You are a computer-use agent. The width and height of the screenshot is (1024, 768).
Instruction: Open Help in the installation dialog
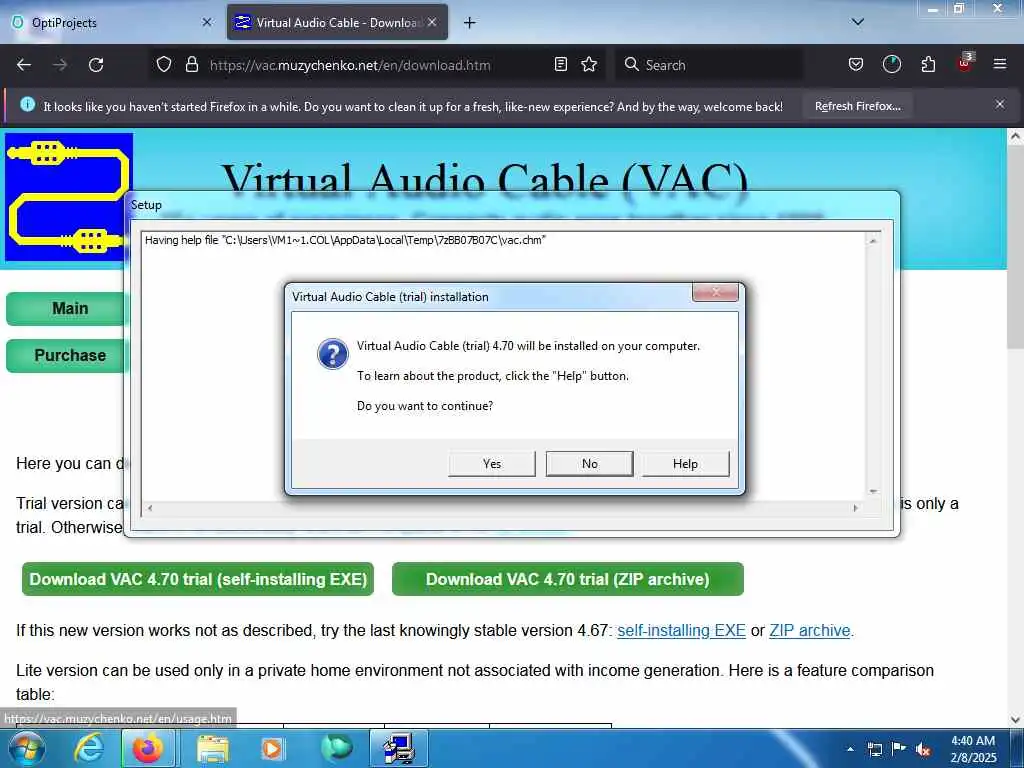pyautogui.click(x=685, y=464)
